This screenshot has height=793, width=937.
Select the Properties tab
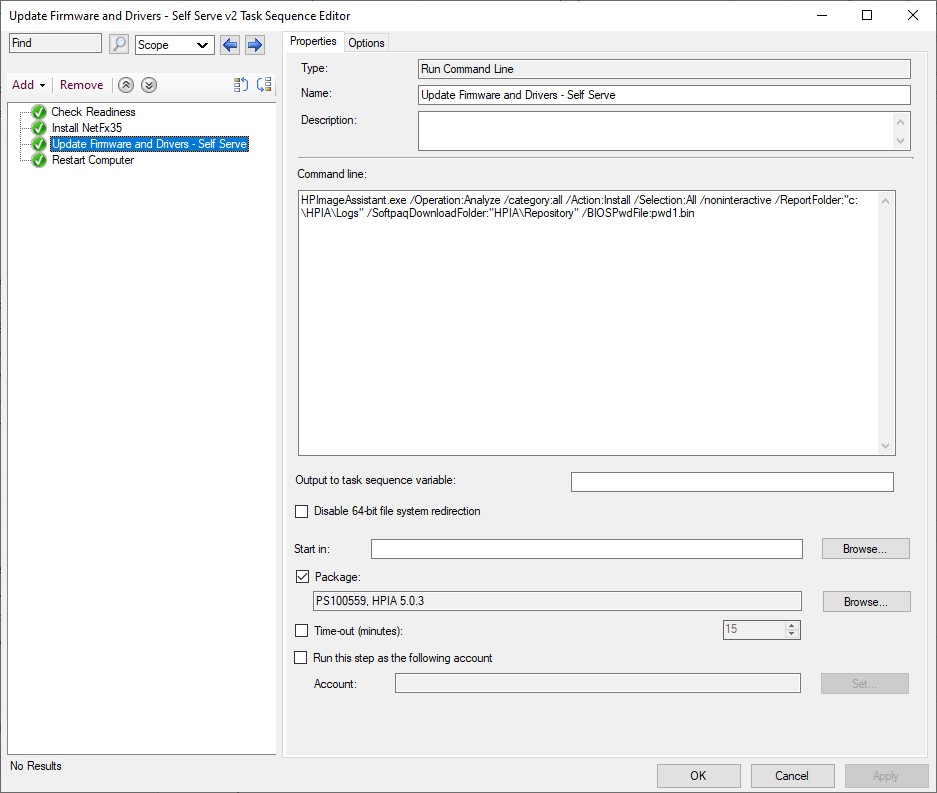313,41
